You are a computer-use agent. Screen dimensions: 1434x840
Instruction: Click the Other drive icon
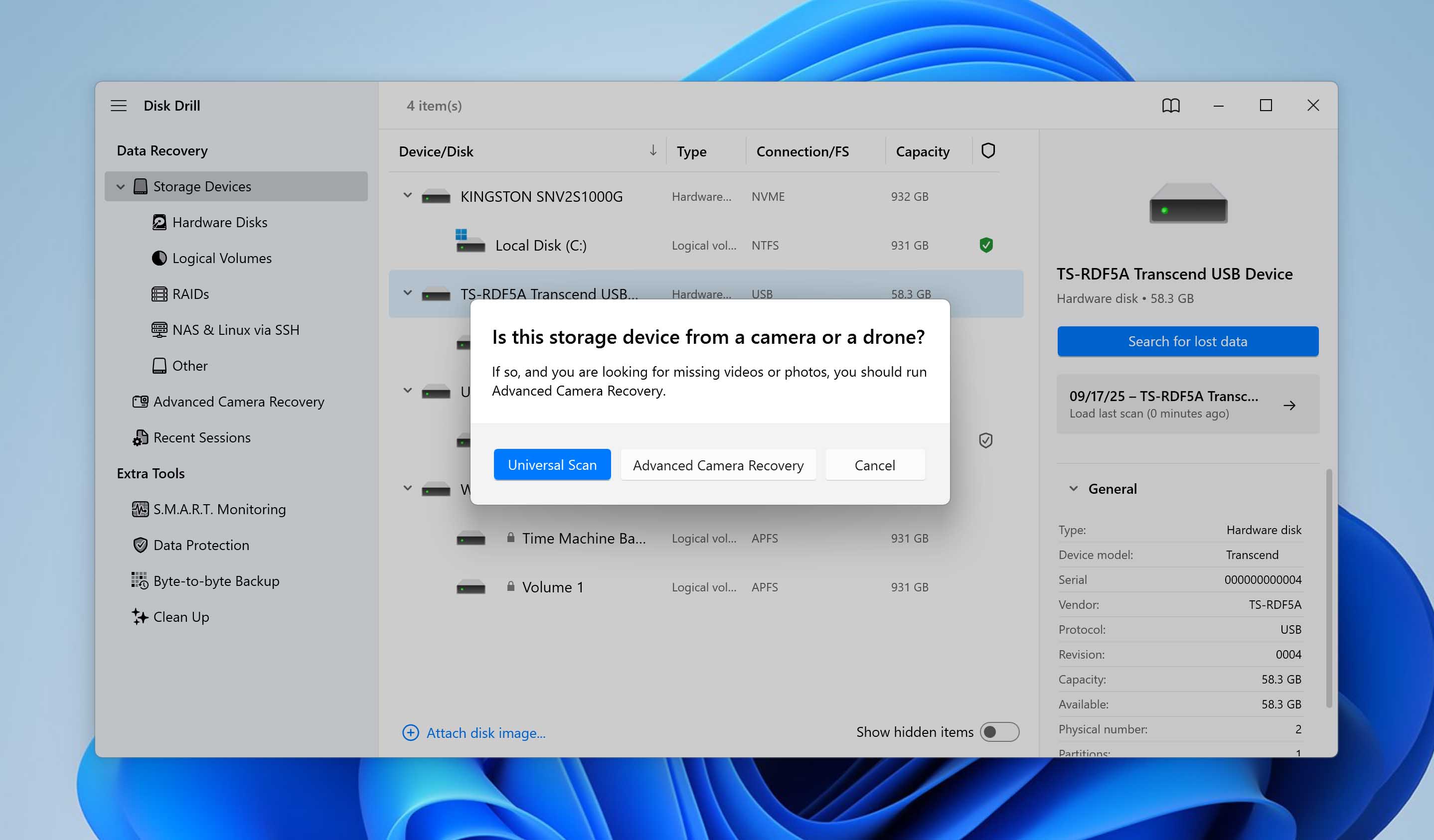click(159, 365)
